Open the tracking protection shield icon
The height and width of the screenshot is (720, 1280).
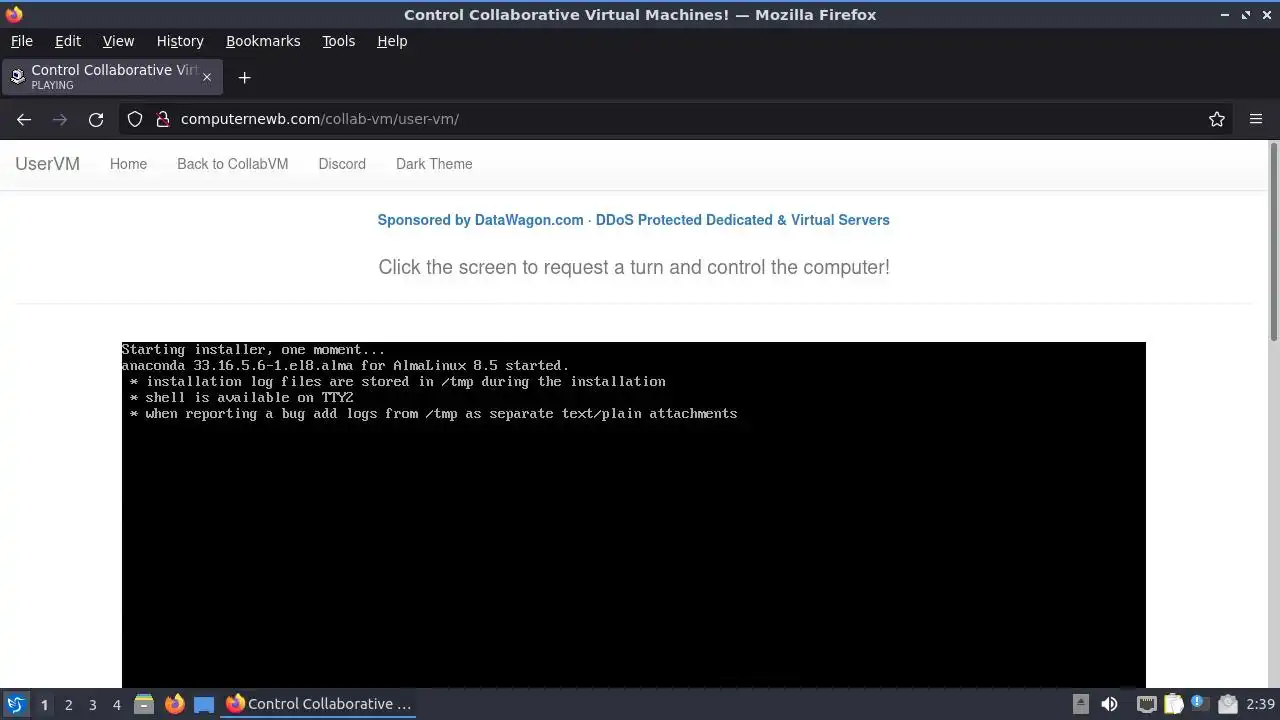point(135,119)
